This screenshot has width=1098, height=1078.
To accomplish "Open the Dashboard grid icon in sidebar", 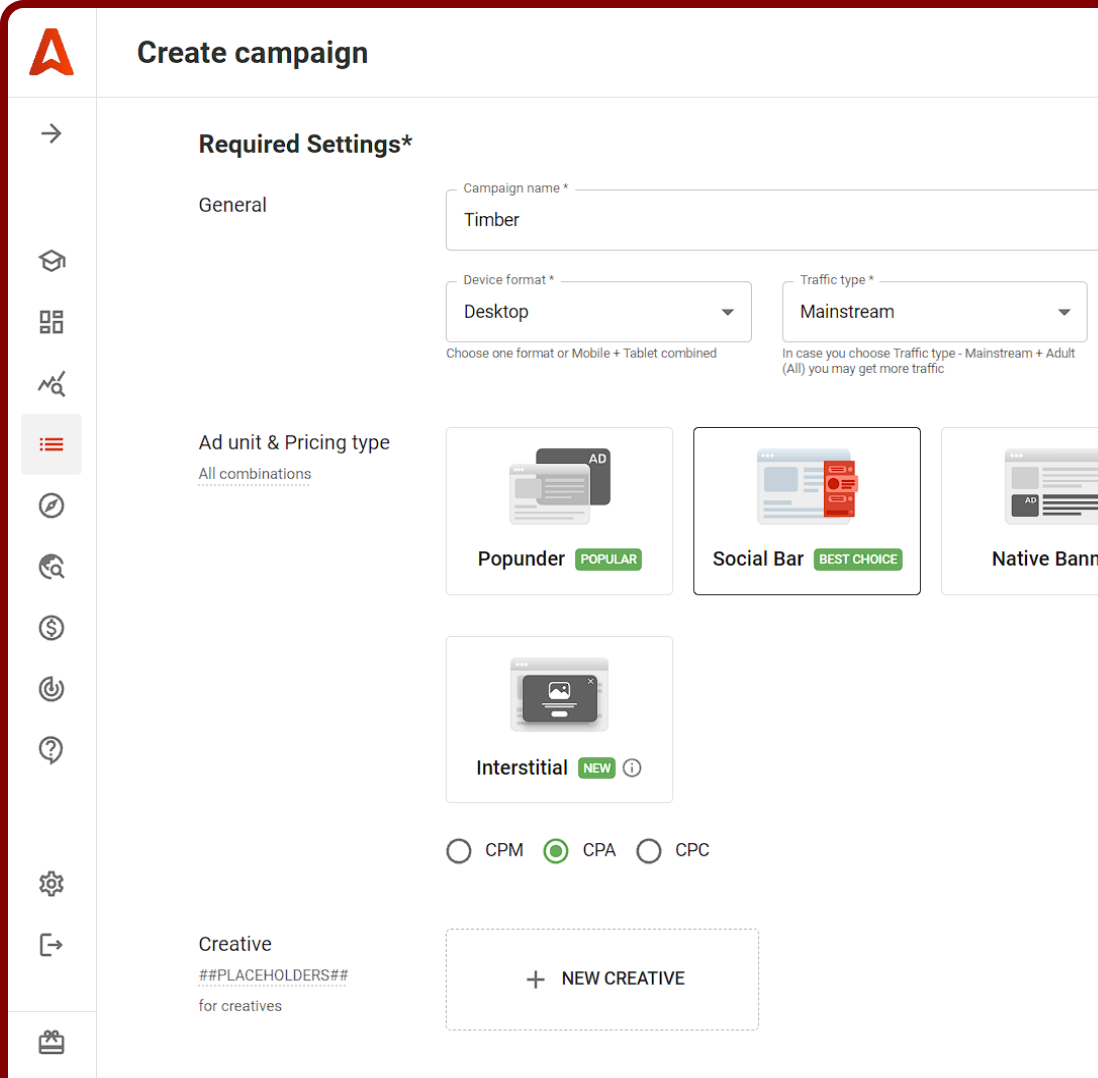I will tap(51, 322).
